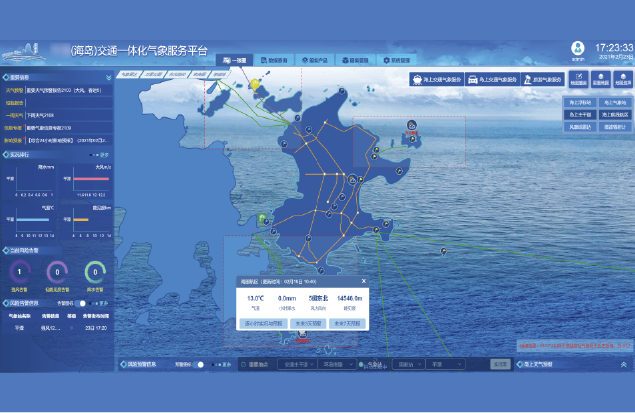Toggle the 海上浮标站 layer
This screenshot has height=413, width=635.
click(x=580, y=103)
